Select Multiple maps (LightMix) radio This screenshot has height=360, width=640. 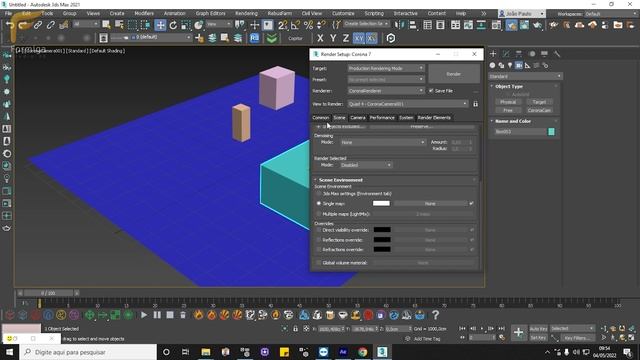[x=319, y=214]
